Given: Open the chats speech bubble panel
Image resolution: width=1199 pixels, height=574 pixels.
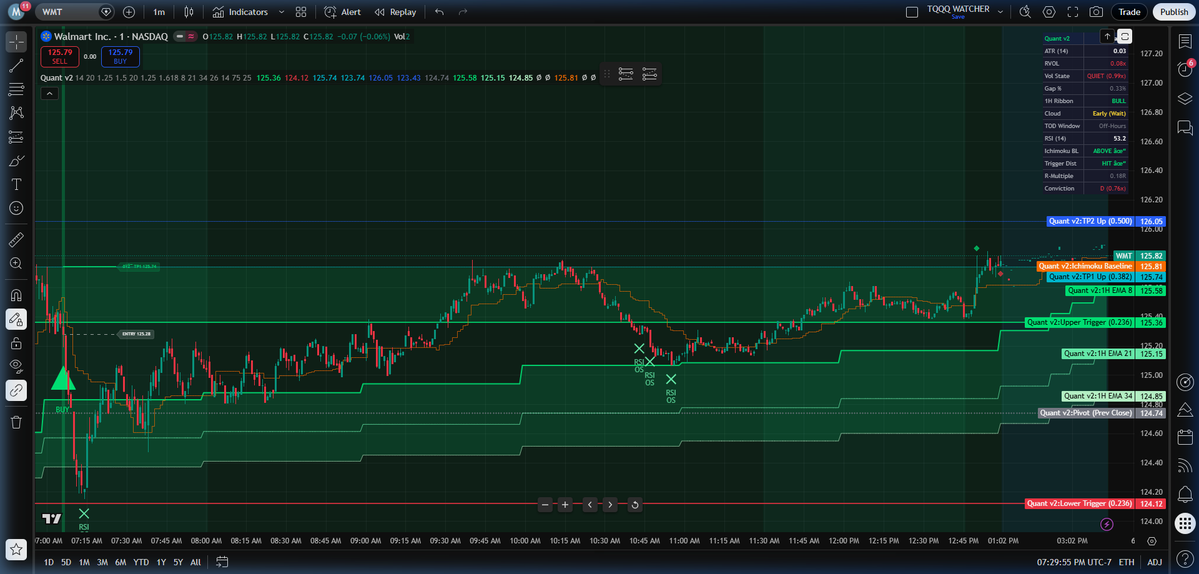Looking at the screenshot, I should click(x=1184, y=126).
